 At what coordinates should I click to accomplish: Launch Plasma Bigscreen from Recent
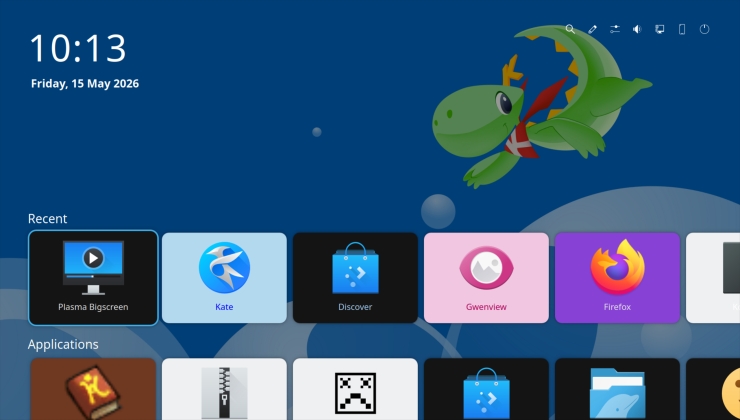[x=93, y=277]
